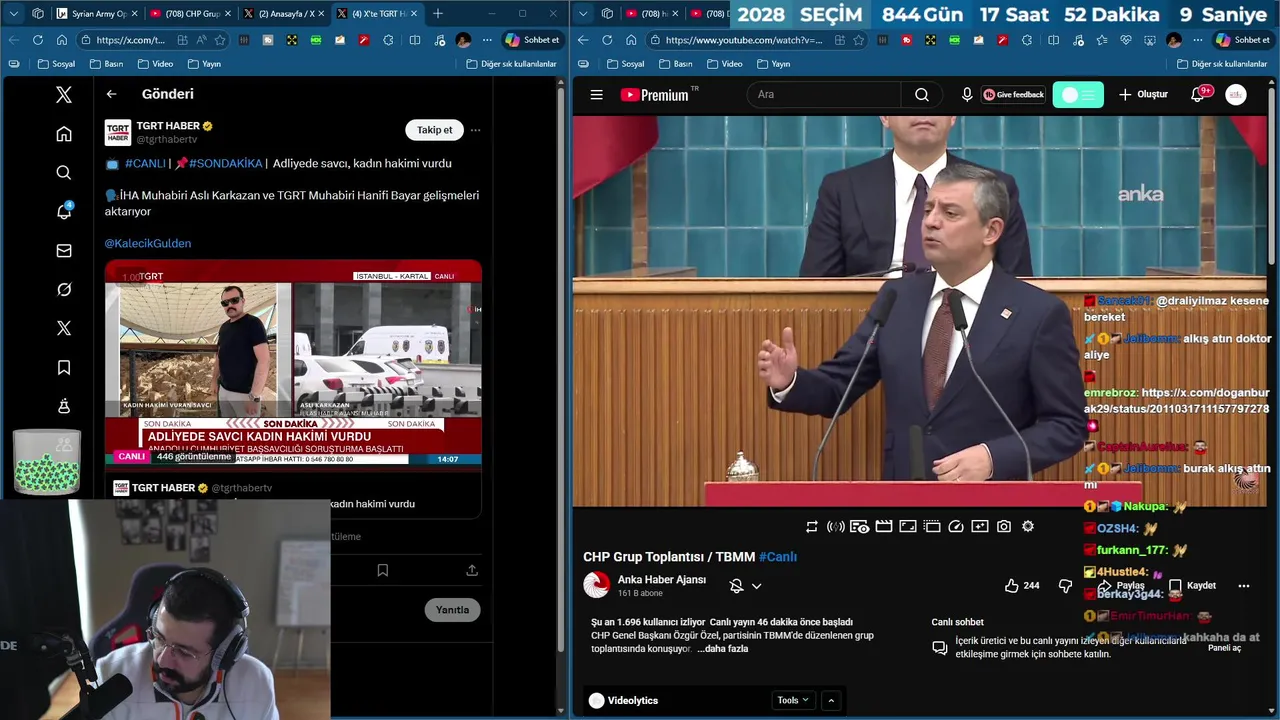Open the playback speed gauge icon below video
Viewport: 1280px width, 720px height.
[956, 527]
